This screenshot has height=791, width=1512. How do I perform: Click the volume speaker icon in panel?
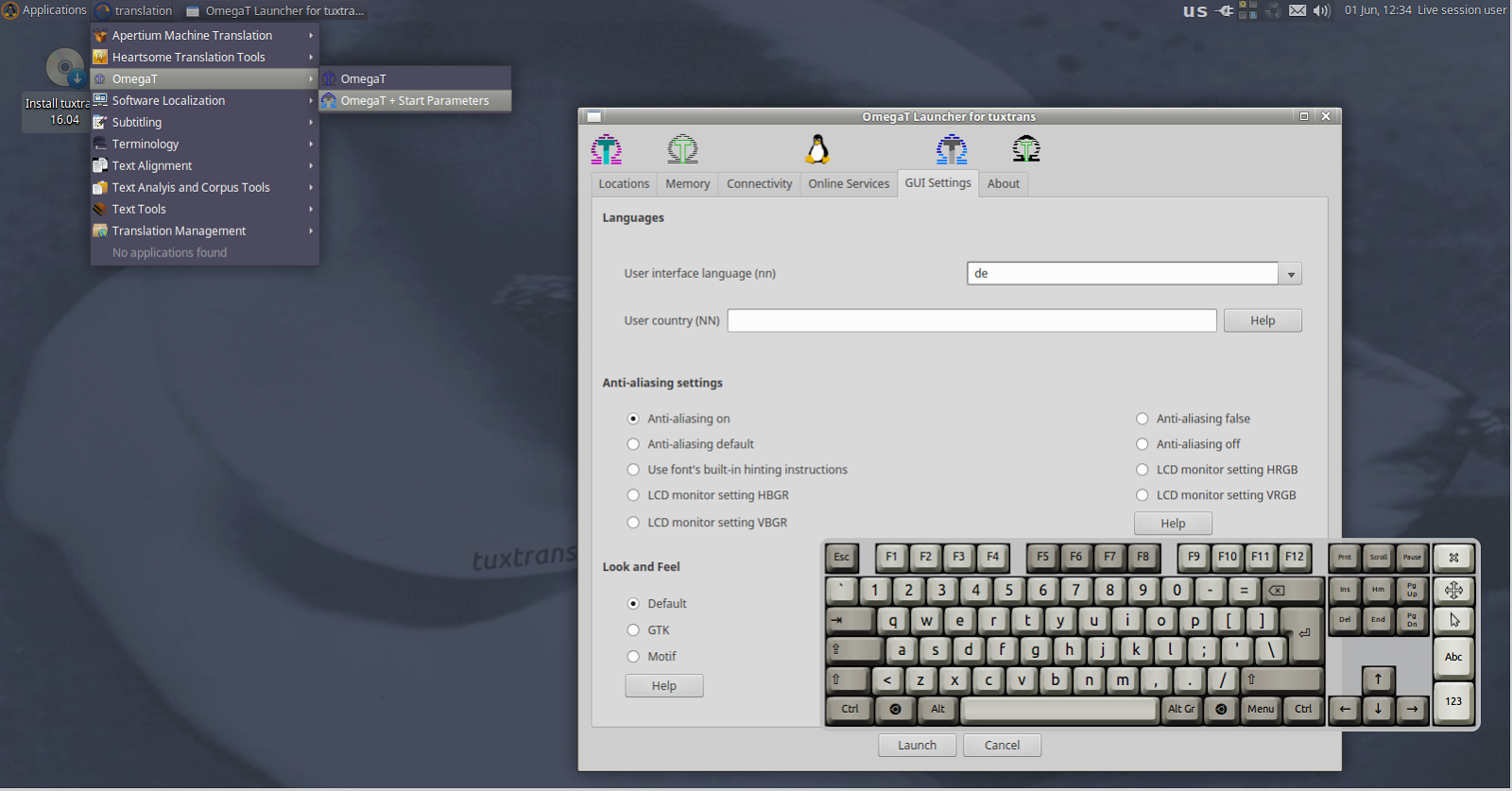click(x=1321, y=10)
